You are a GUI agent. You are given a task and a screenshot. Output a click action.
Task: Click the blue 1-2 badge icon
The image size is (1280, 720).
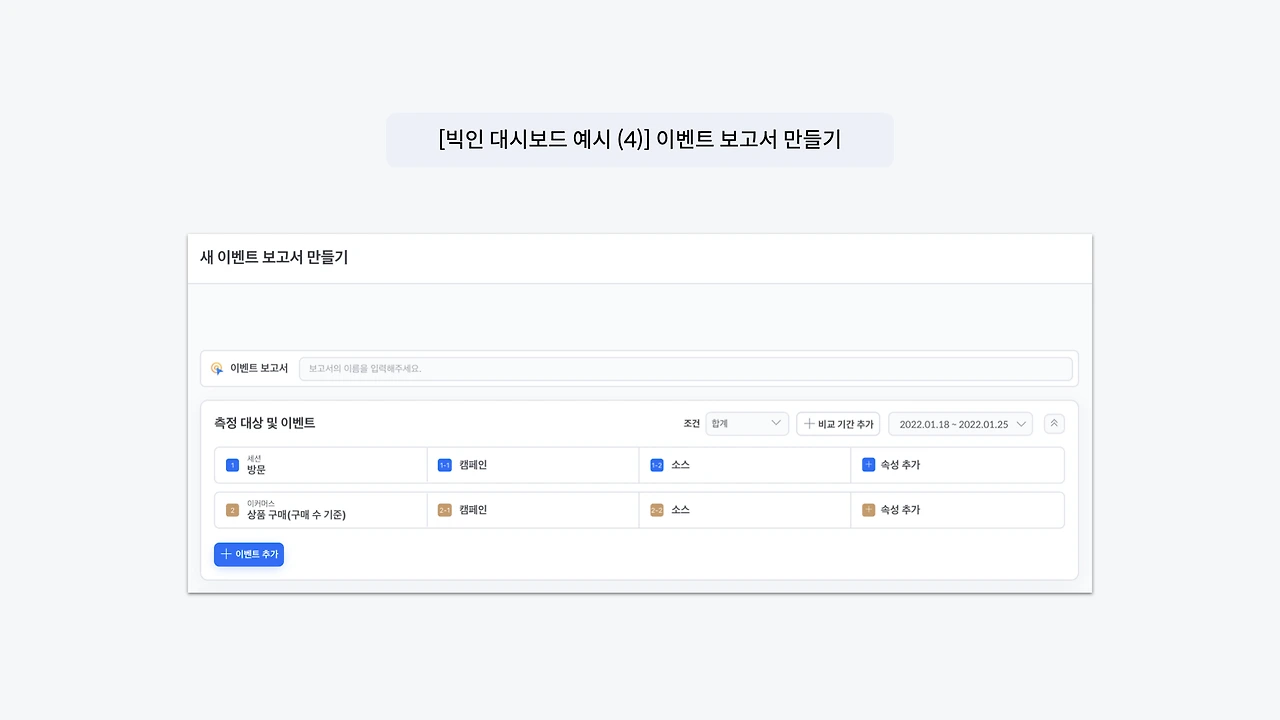(x=657, y=465)
